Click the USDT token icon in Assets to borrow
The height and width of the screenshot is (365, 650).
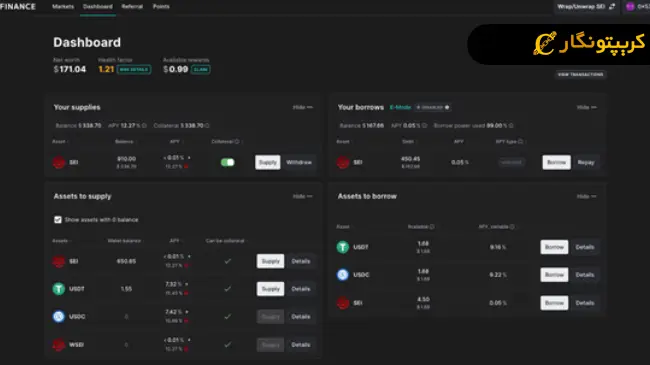[343, 247]
